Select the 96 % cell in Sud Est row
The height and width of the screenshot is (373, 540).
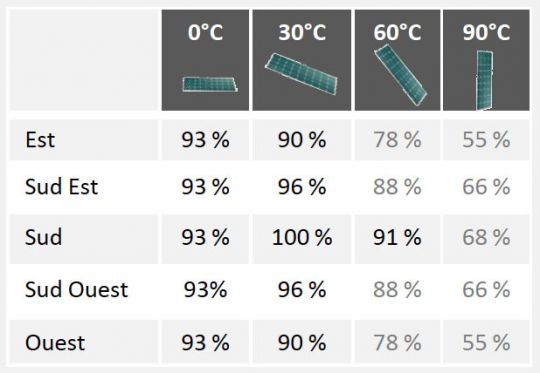tap(302, 187)
